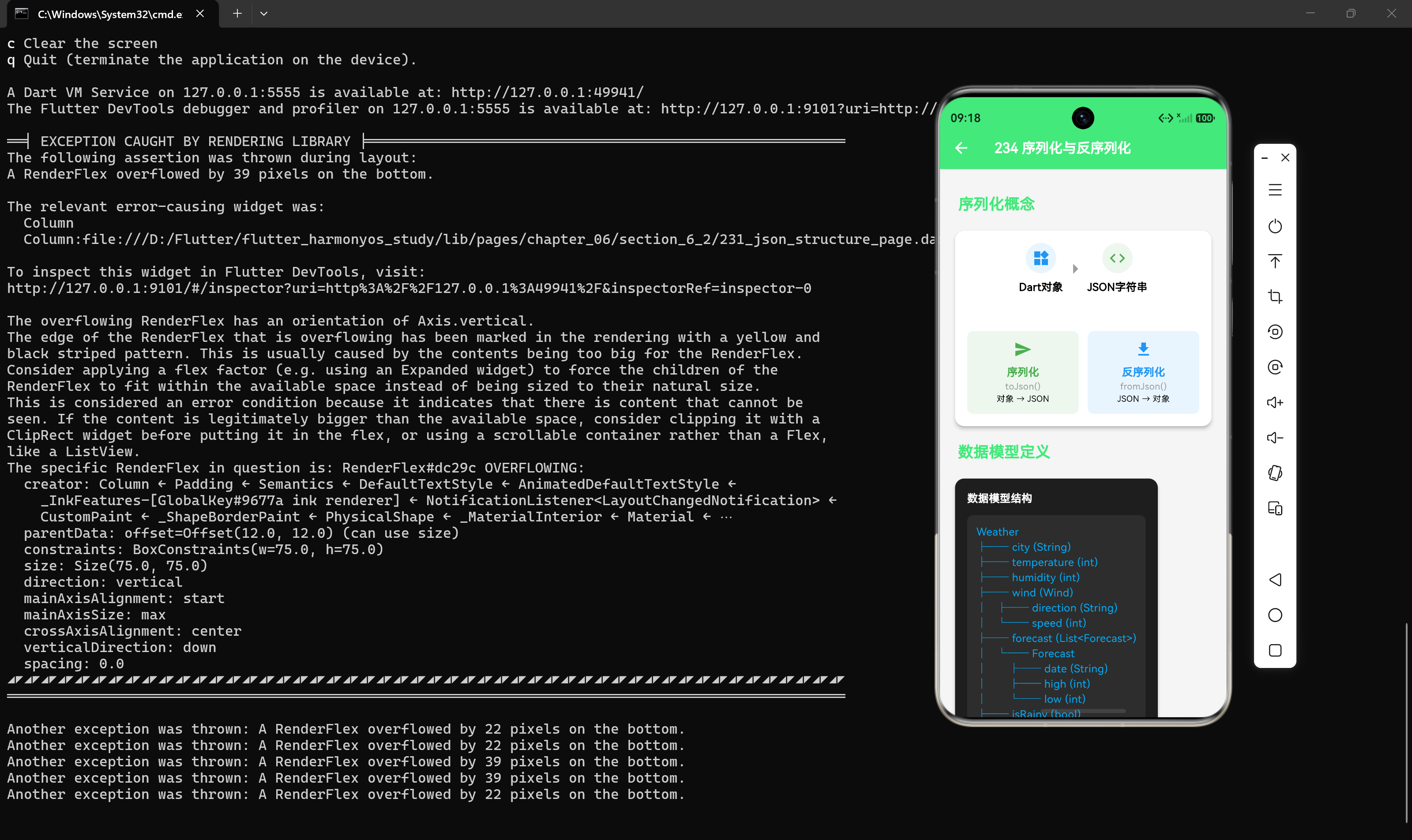Image resolution: width=1412 pixels, height=840 pixels.
Task: Click the phone signal strength indicator
Action: pos(1184,118)
